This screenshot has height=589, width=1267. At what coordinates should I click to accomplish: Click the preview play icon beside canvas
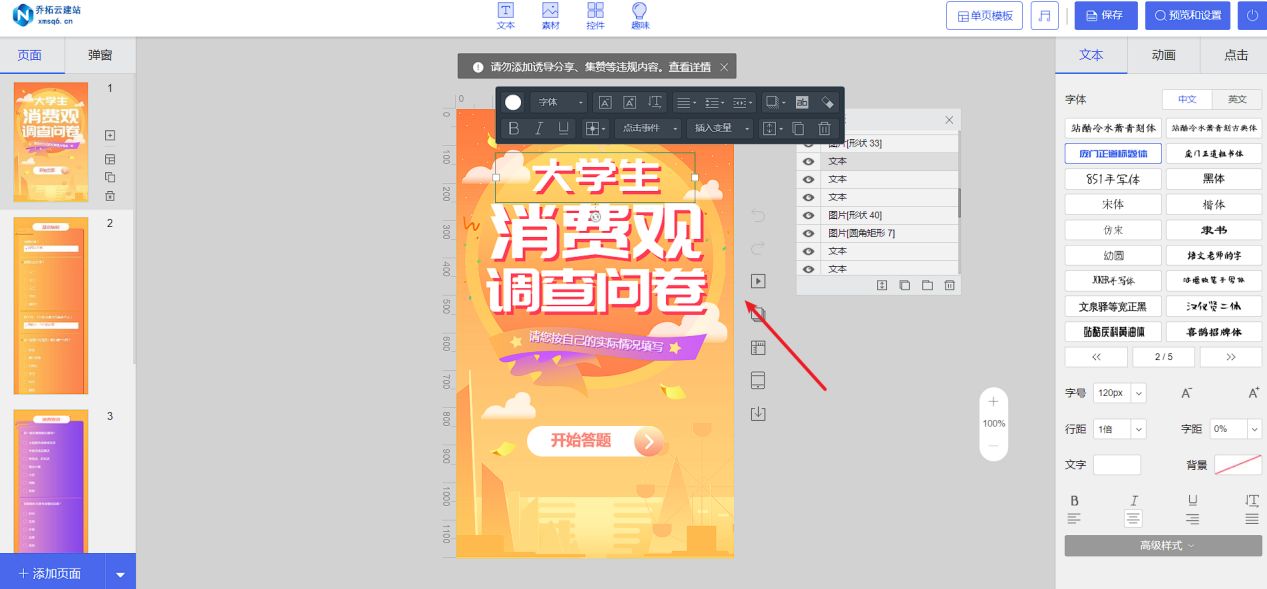coord(757,281)
